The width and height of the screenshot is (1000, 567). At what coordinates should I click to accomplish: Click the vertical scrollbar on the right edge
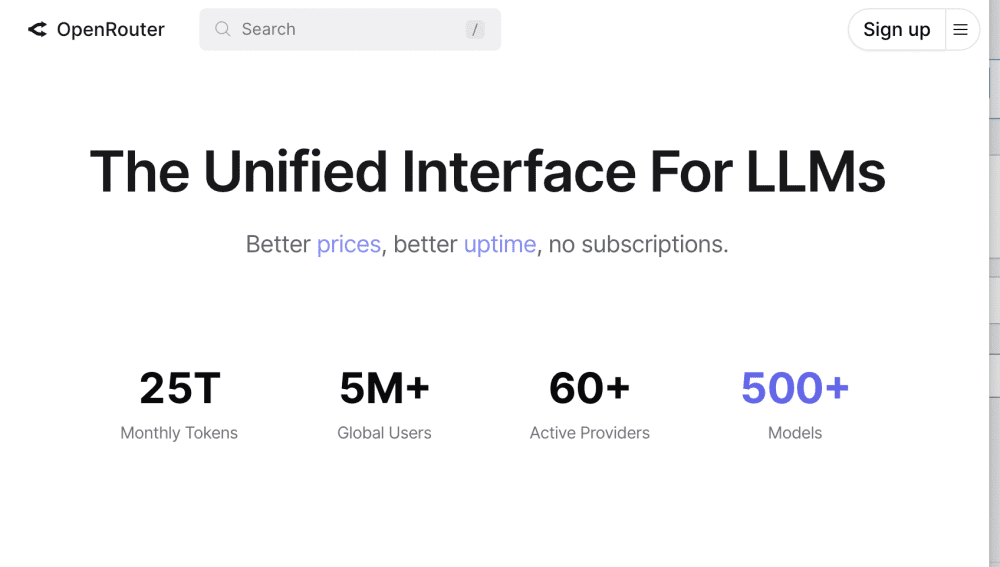point(994,300)
